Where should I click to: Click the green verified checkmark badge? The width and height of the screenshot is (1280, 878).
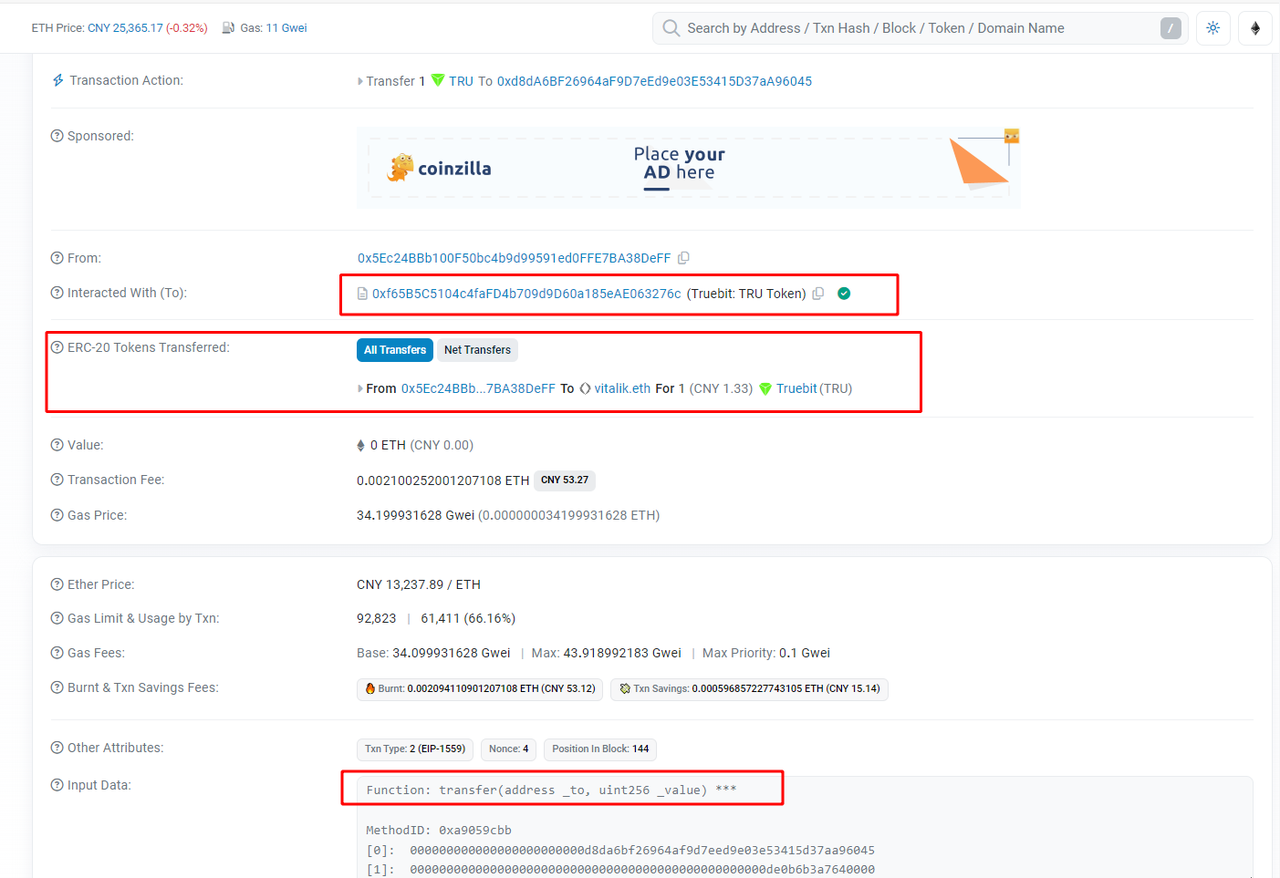[844, 294]
